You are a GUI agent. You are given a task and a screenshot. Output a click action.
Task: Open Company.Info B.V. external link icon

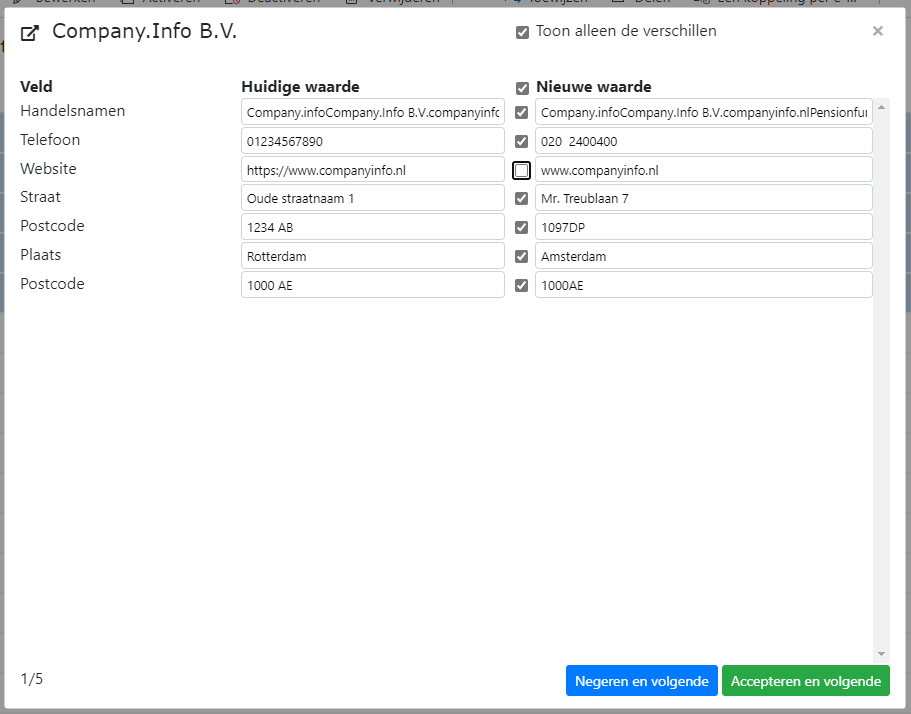(x=30, y=34)
